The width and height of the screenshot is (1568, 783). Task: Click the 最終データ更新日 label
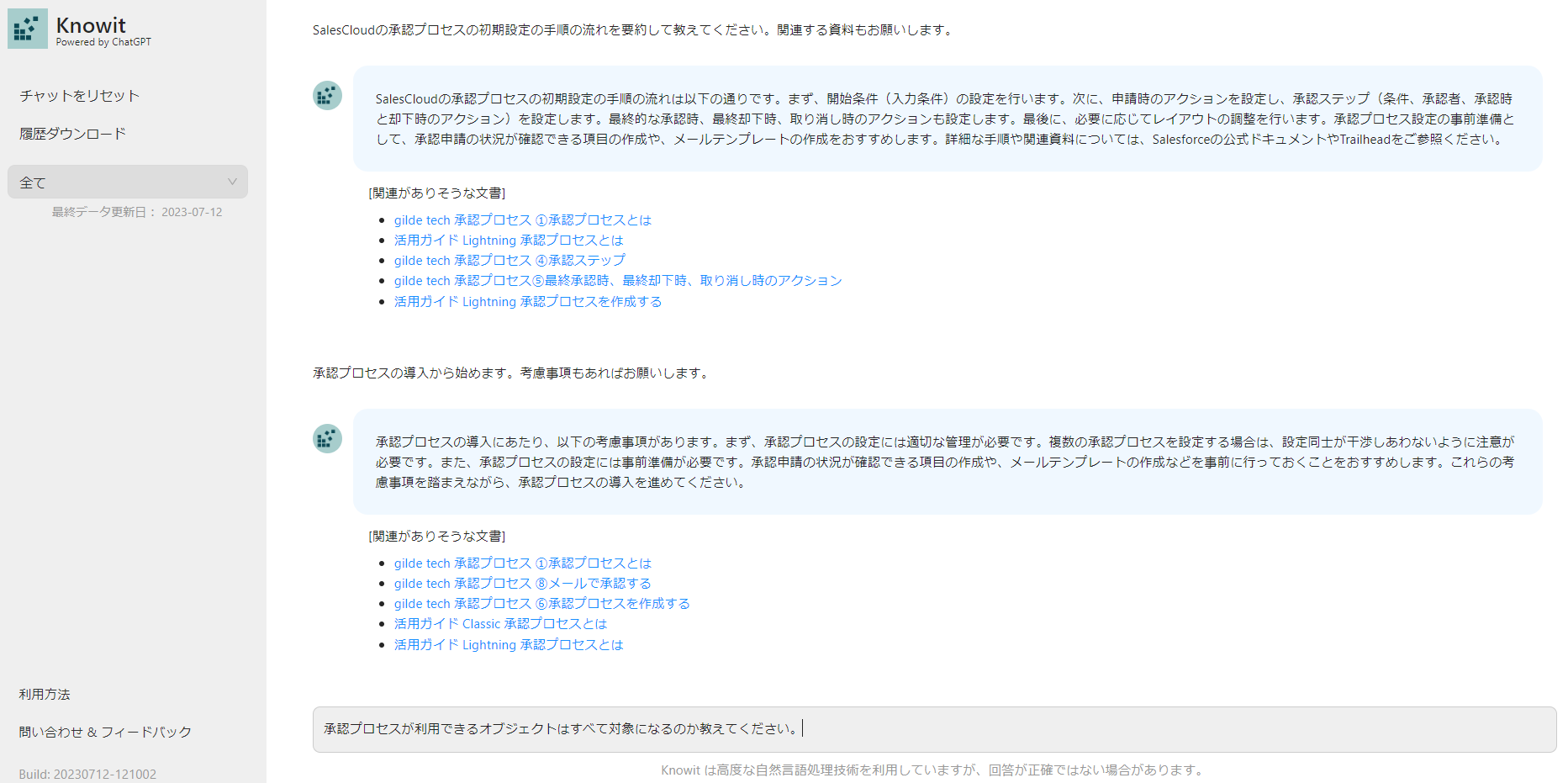click(x=135, y=212)
